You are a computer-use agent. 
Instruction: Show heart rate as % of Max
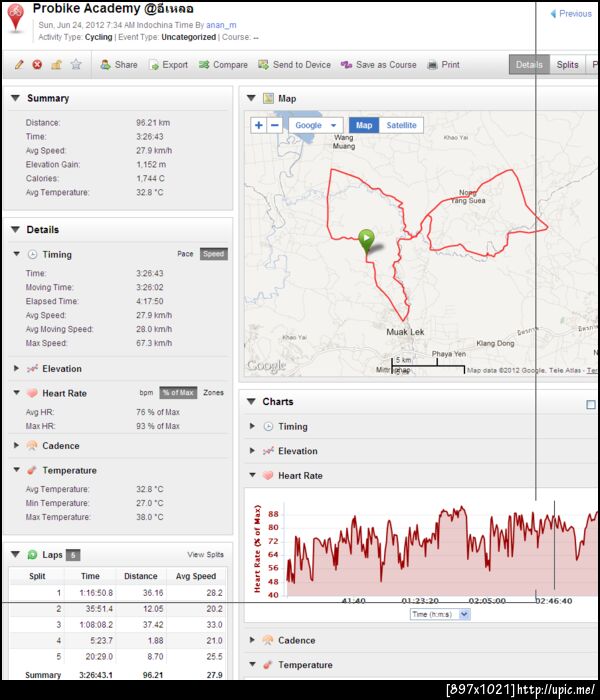[x=178, y=393]
